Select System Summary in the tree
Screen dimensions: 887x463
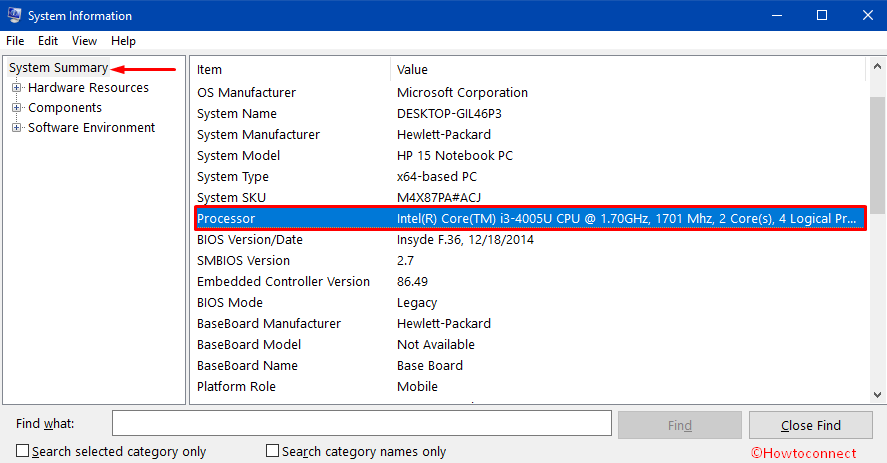(58, 68)
